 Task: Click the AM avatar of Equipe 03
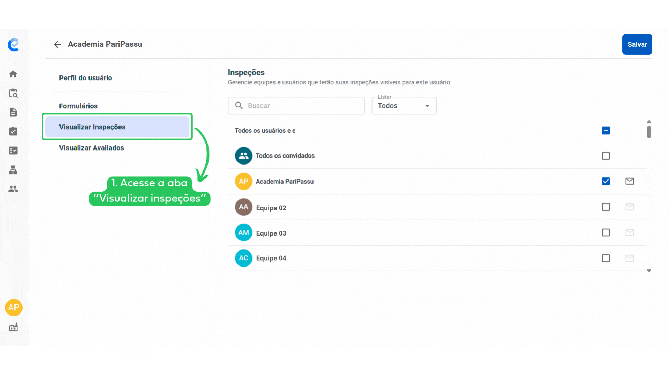coord(244,233)
